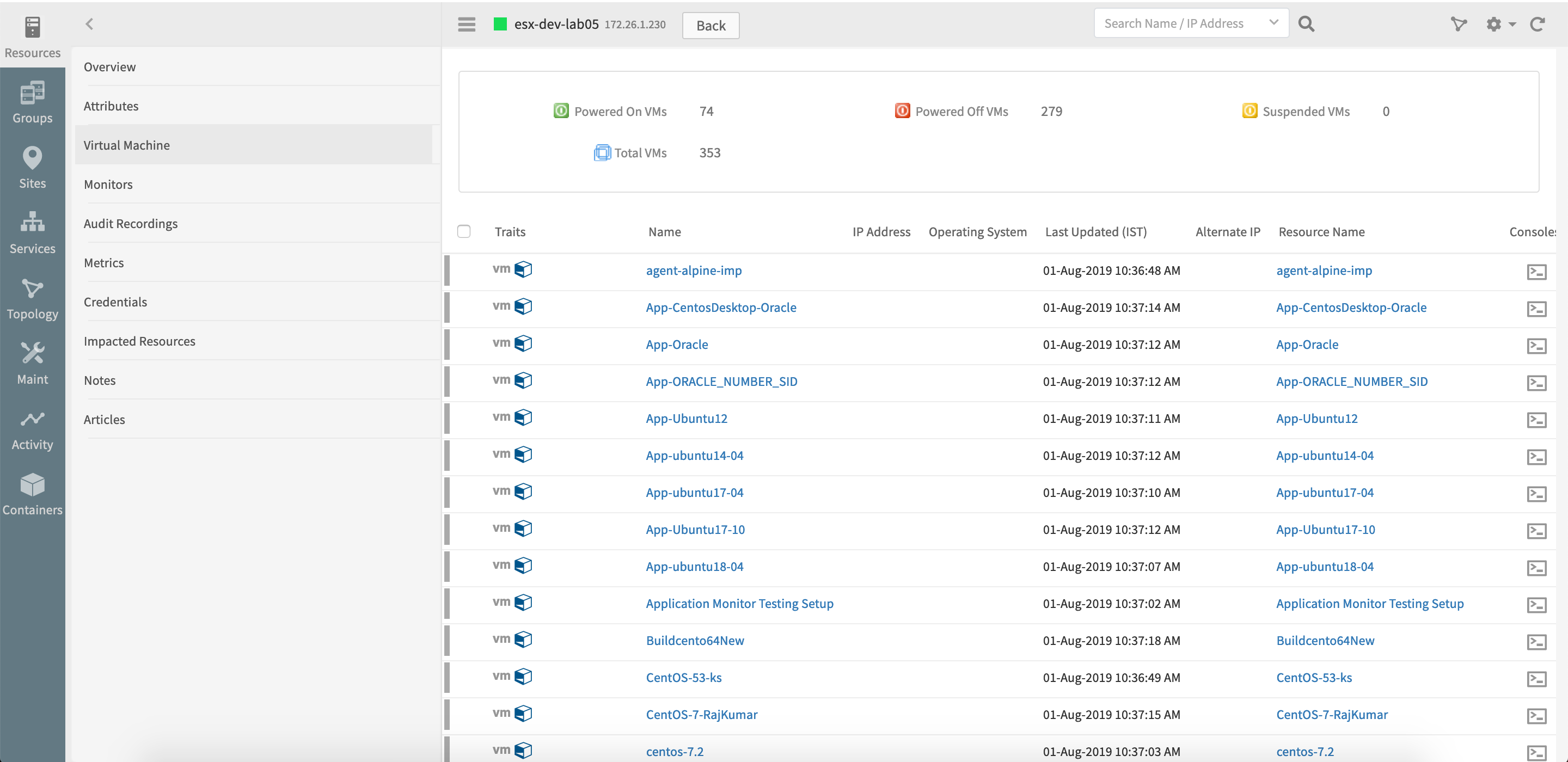The height and width of the screenshot is (762, 1568).
Task: Open the App-Oracle virtual machine link
Action: pos(676,344)
